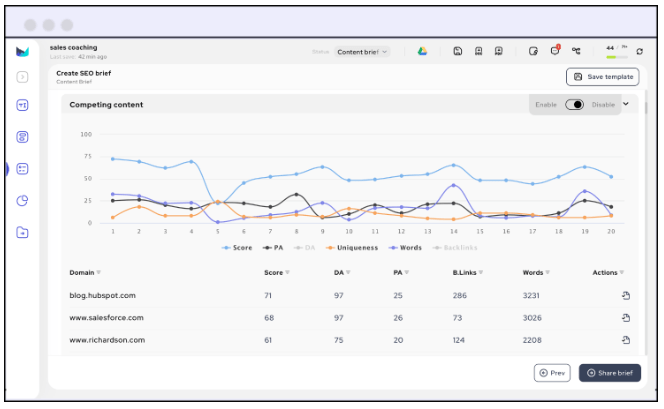Click richardson DA value 75
The width and height of the screenshot is (664, 409).
[x=338, y=340]
